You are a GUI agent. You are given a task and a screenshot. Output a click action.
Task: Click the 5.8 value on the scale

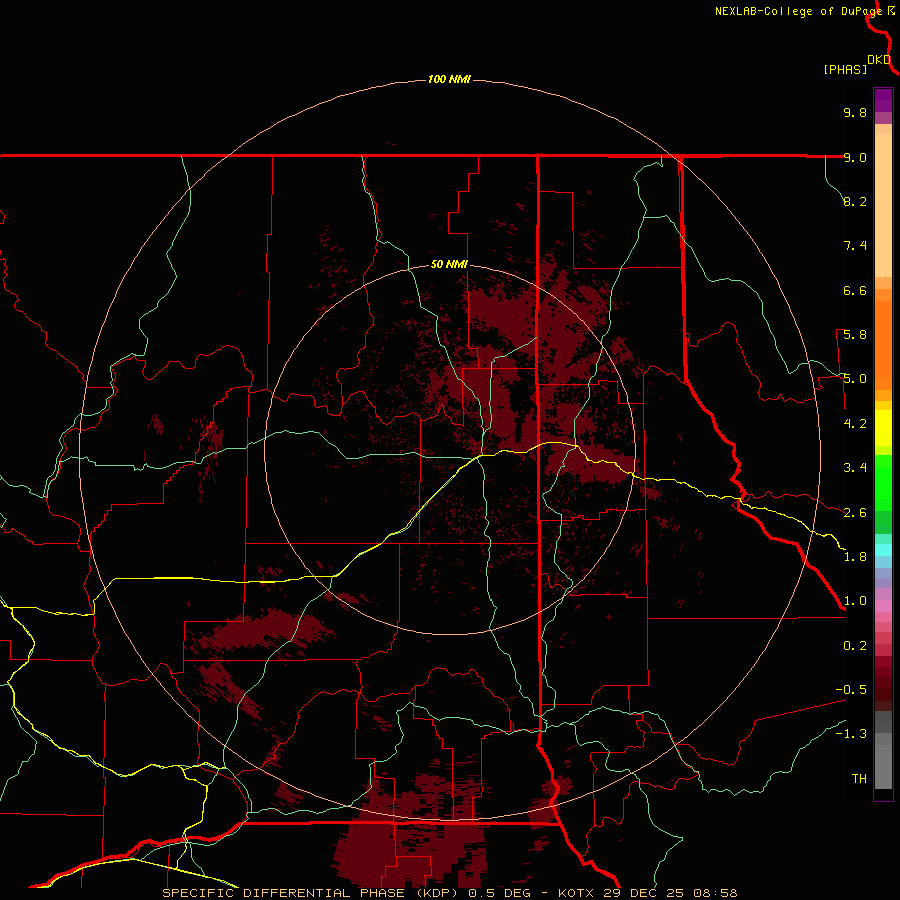click(x=855, y=335)
